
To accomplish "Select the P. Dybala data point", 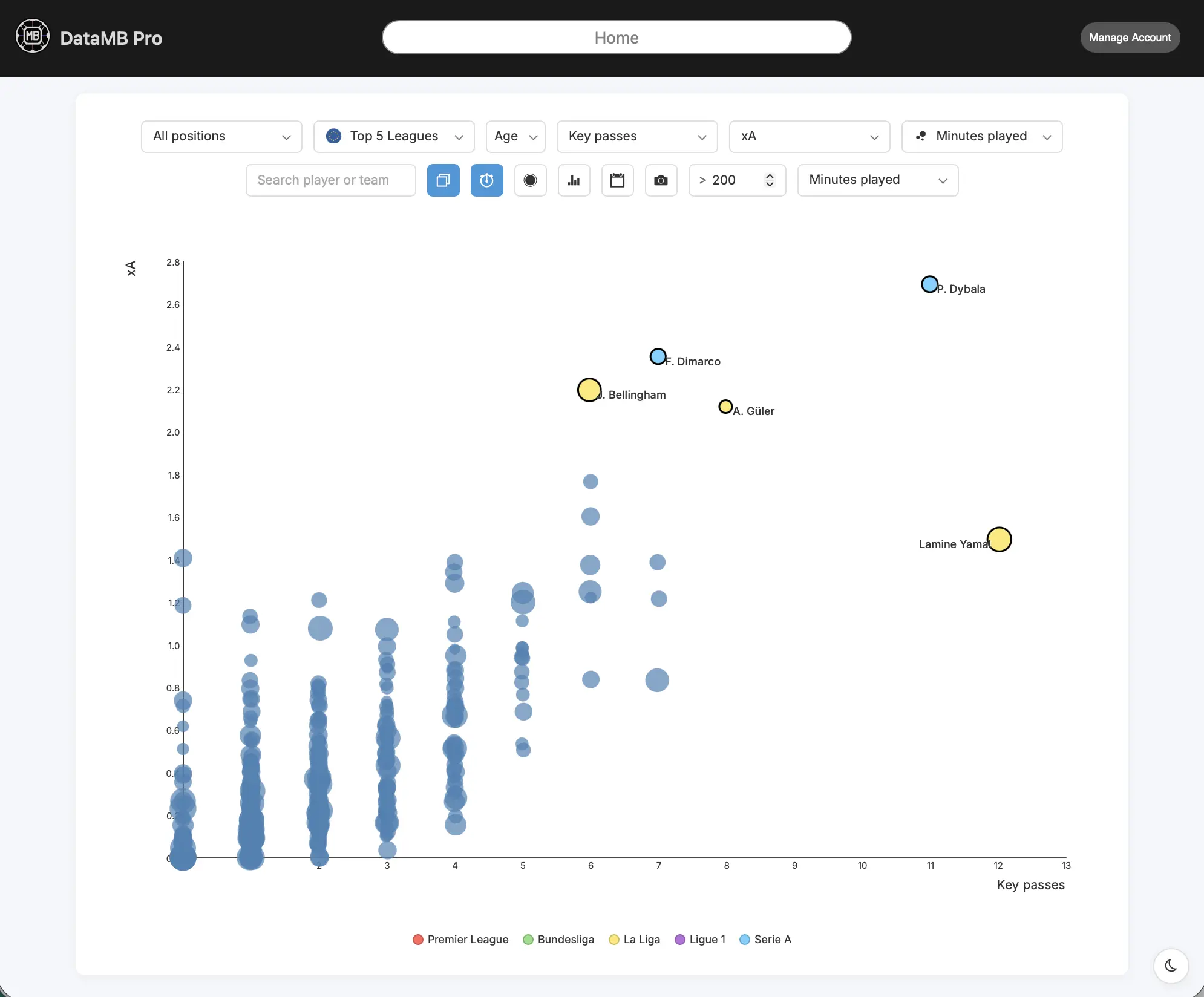I will [x=929, y=284].
